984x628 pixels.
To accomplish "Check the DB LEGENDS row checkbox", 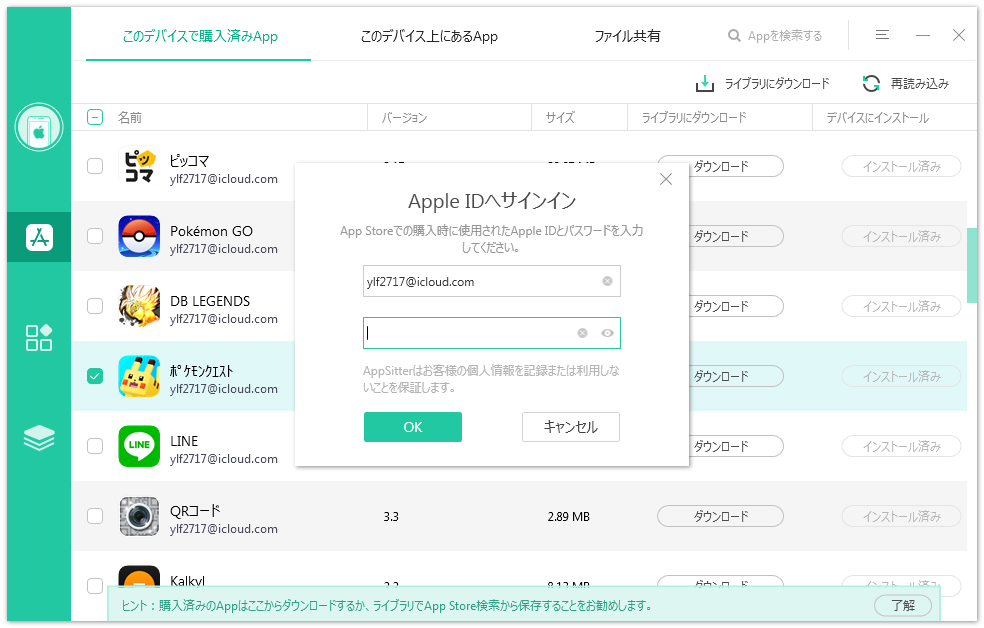I will coord(95,306).
